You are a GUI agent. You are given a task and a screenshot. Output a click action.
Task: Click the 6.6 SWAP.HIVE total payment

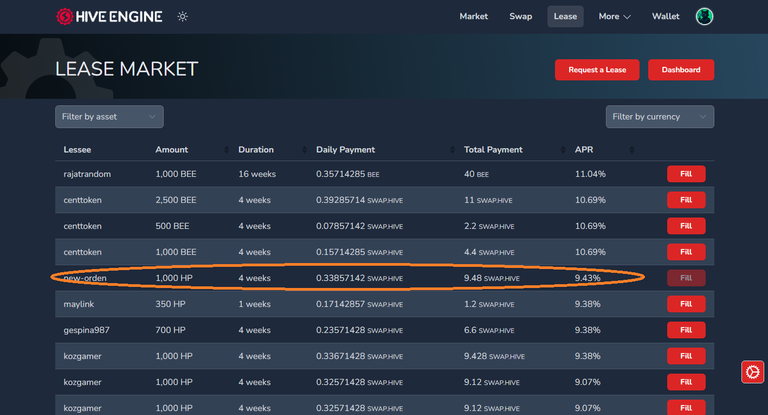[x=489, y=330]
